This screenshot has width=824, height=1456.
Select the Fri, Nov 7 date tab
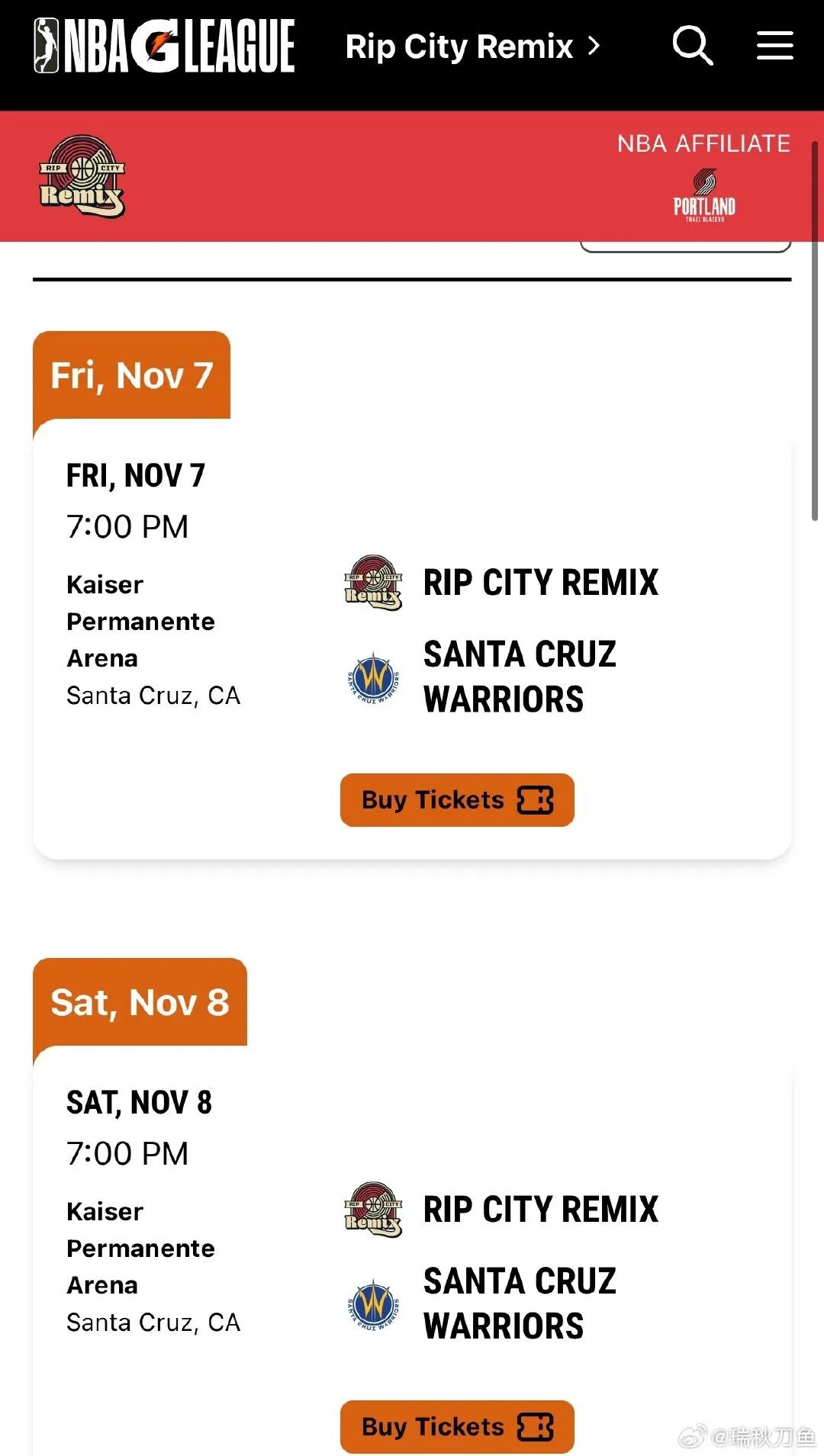(131, 375)
